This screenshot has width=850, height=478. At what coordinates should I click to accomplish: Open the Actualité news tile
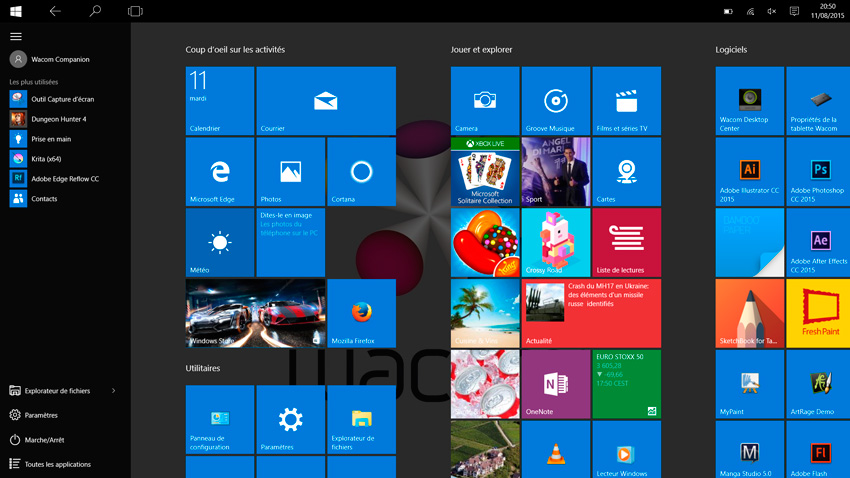591,313
